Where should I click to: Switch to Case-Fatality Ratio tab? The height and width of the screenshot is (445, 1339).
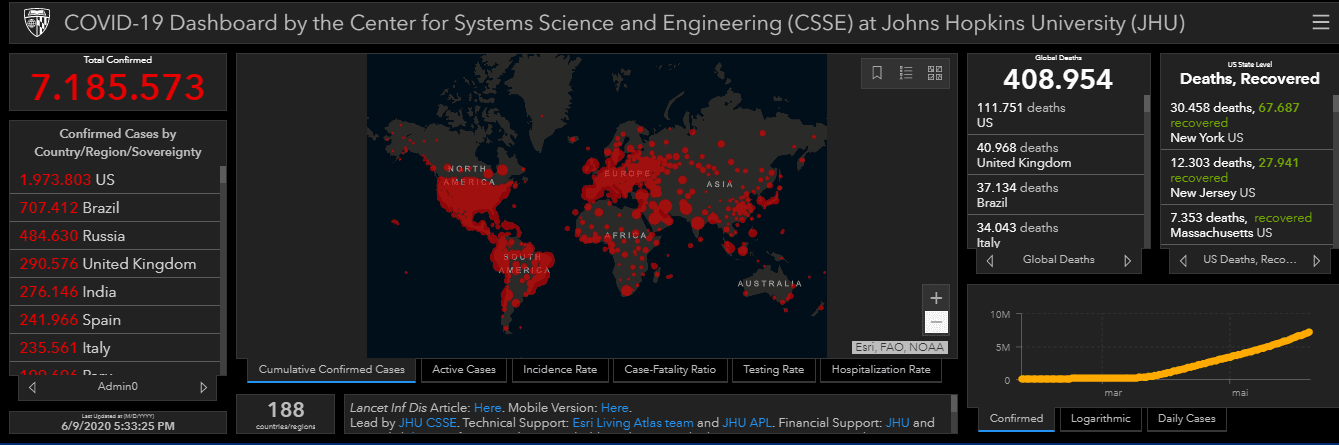click(670, 370)
